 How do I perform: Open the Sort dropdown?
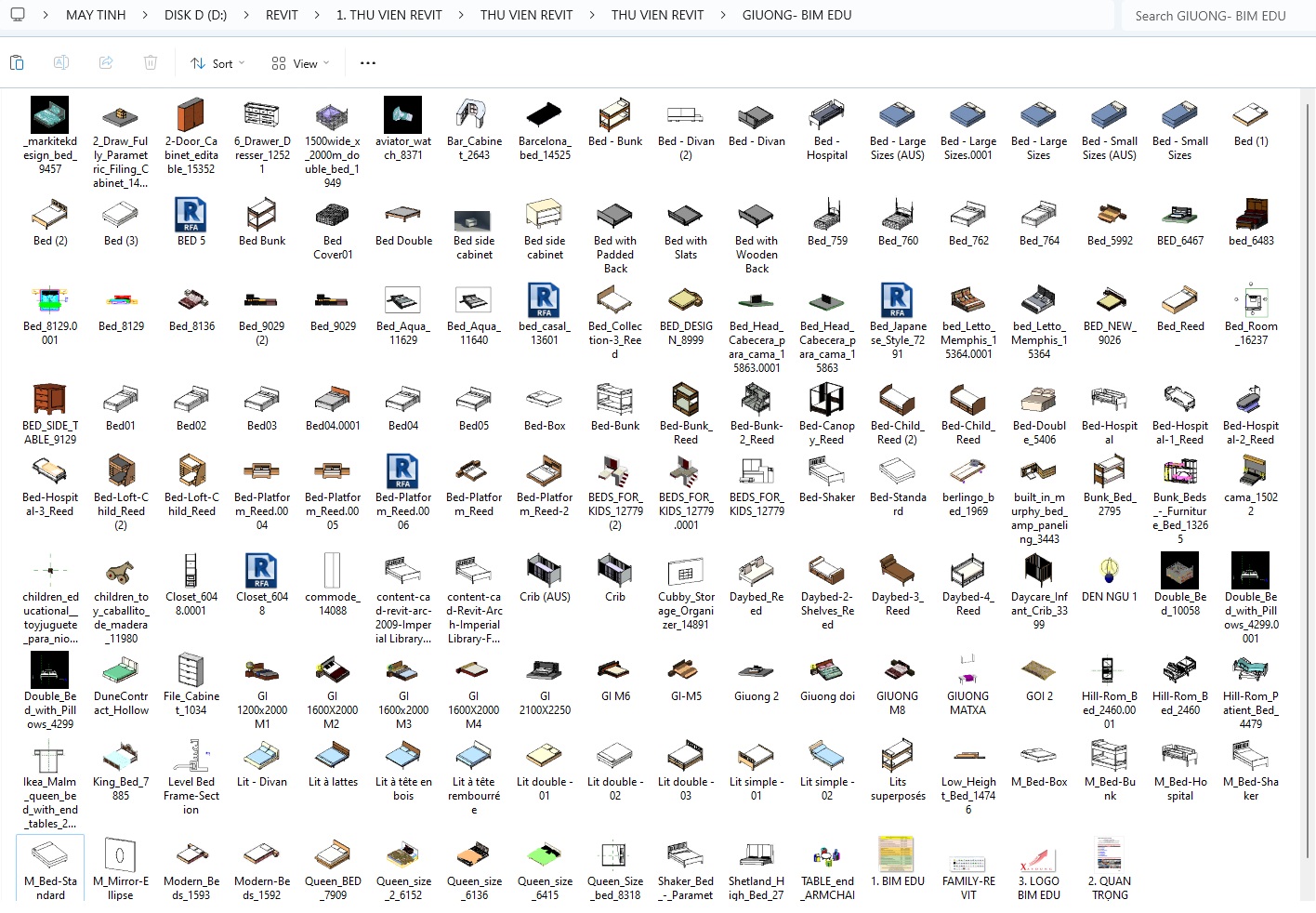coord(217,63)
